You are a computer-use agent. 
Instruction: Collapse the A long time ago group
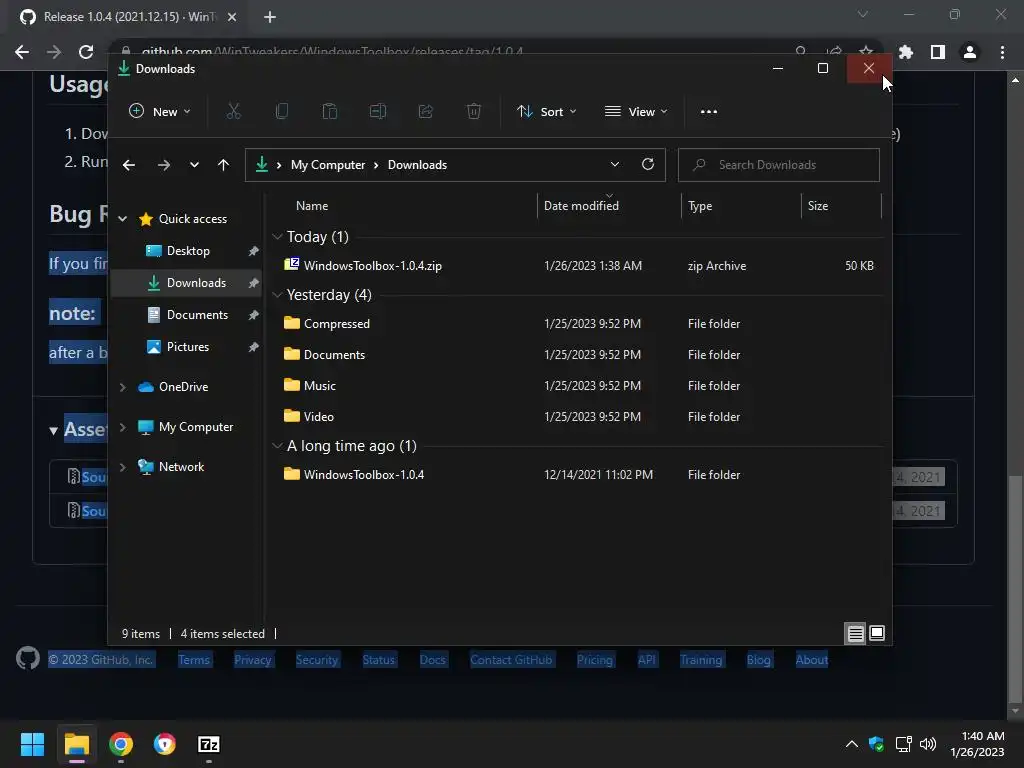(x=277, y=445)
